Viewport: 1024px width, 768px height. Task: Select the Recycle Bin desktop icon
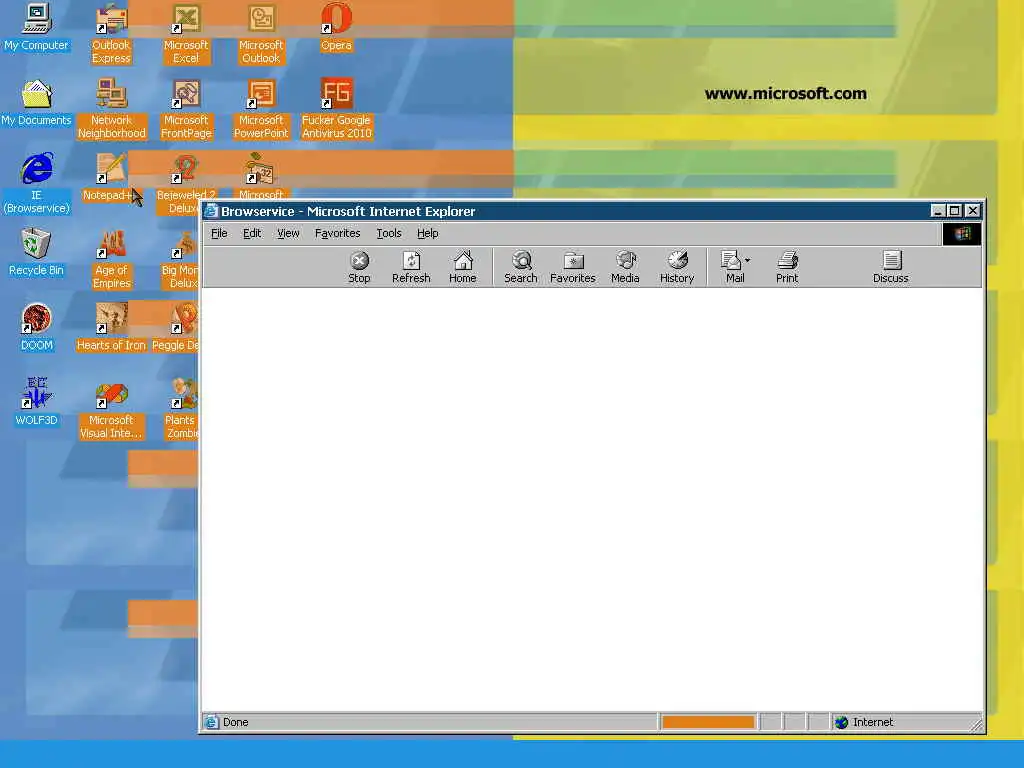37,253
